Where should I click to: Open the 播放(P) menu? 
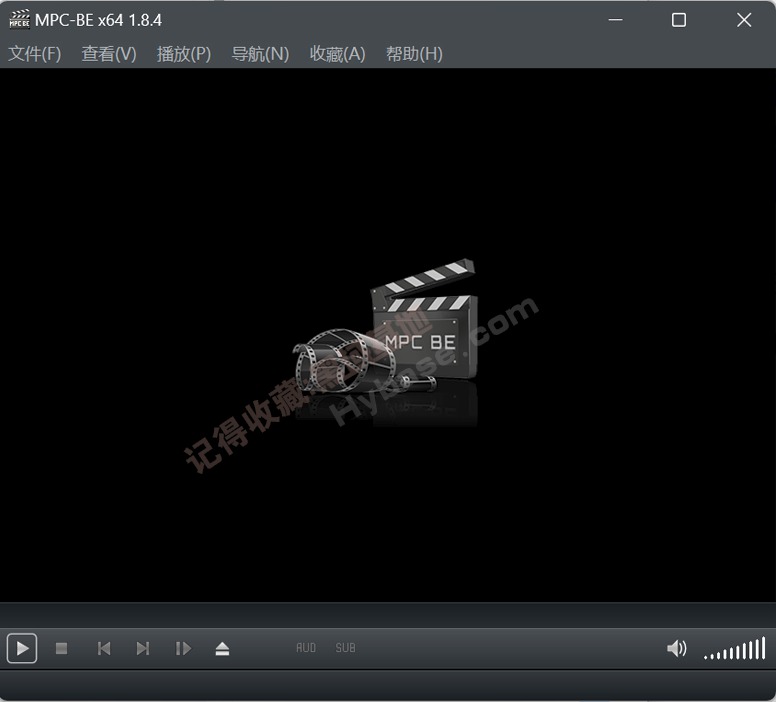(x=184, y=53)
